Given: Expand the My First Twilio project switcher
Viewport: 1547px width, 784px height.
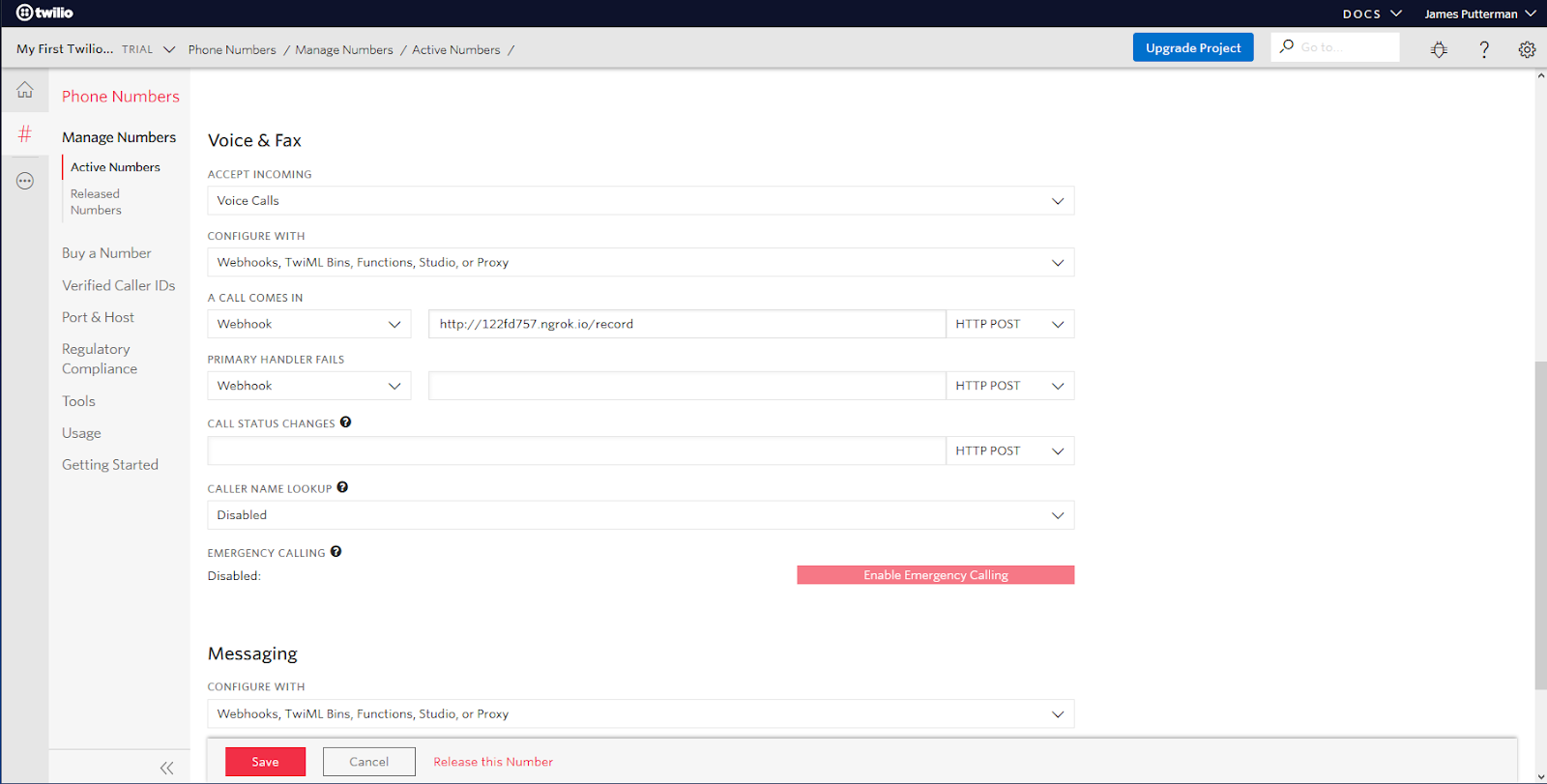Looking at the screenshot, I should [96, 49].
